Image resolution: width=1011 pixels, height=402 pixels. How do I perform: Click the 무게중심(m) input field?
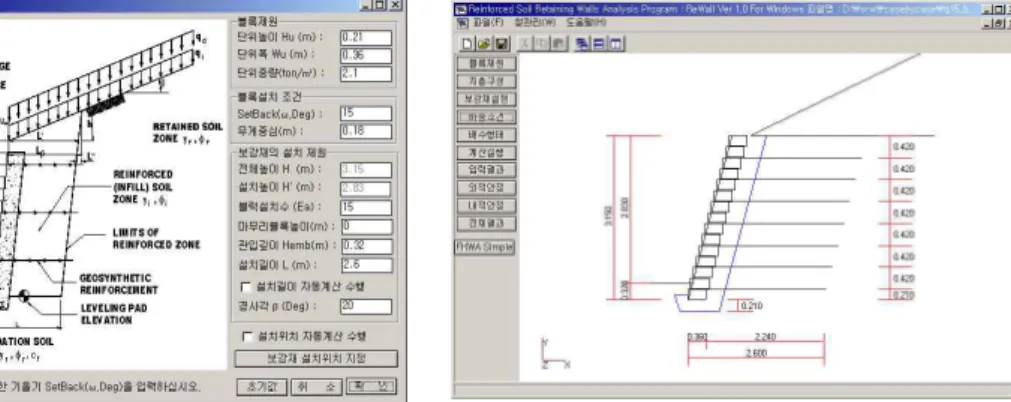(x=366, y=132)
